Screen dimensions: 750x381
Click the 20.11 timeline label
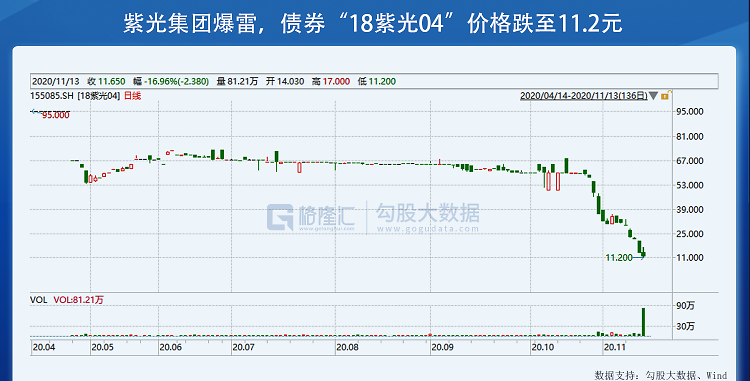pyautogui.click(x=615, y=347)
